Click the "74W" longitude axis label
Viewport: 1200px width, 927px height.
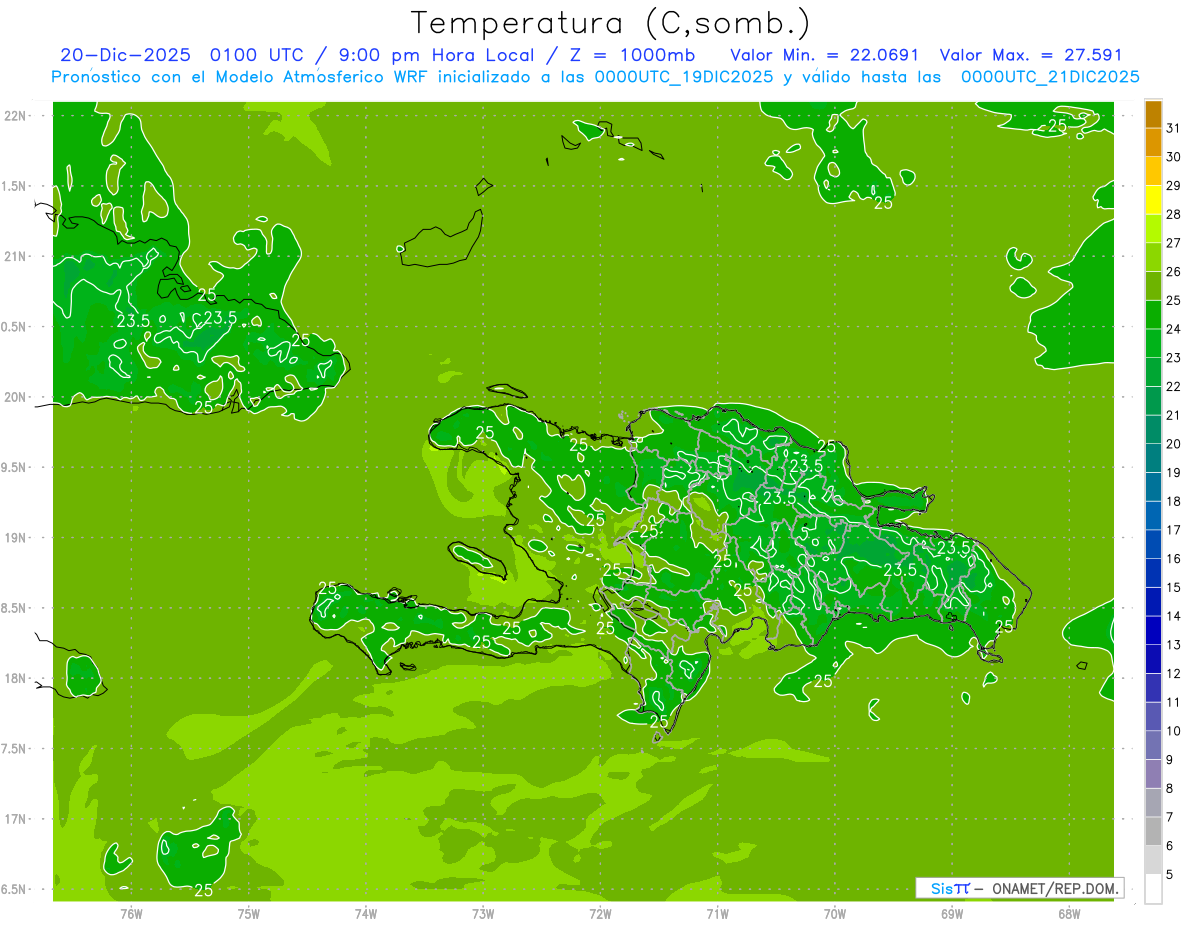(x=366, y=913)
